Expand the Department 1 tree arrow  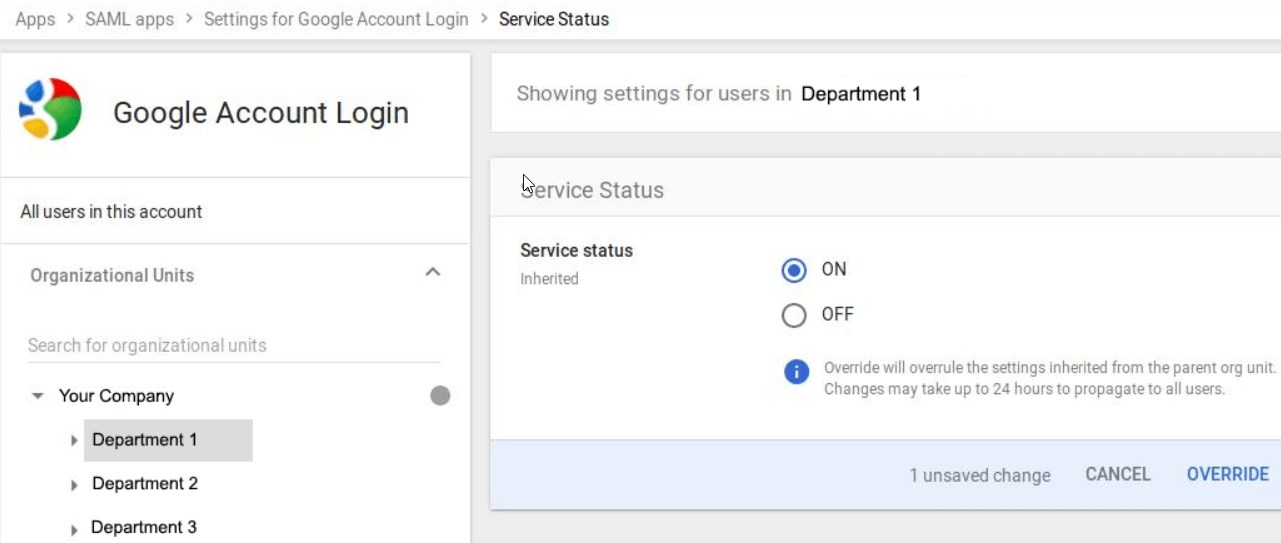click(x=74, y=440)
